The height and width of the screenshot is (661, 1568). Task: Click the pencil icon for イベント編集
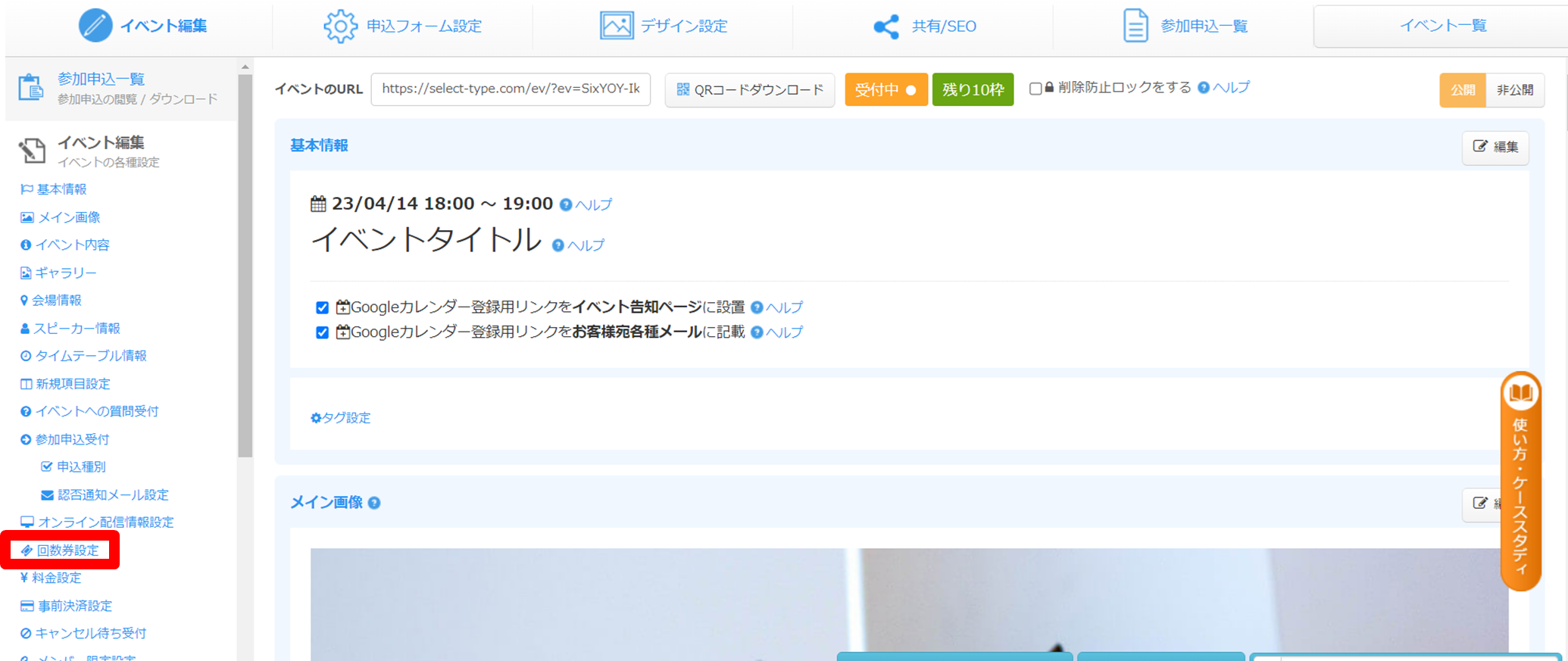(95, 26)
